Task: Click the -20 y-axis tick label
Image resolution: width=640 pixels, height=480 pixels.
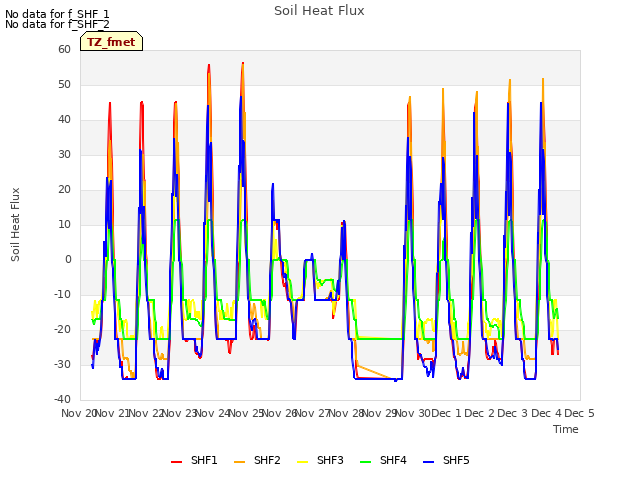Action: tap(62, 329)
